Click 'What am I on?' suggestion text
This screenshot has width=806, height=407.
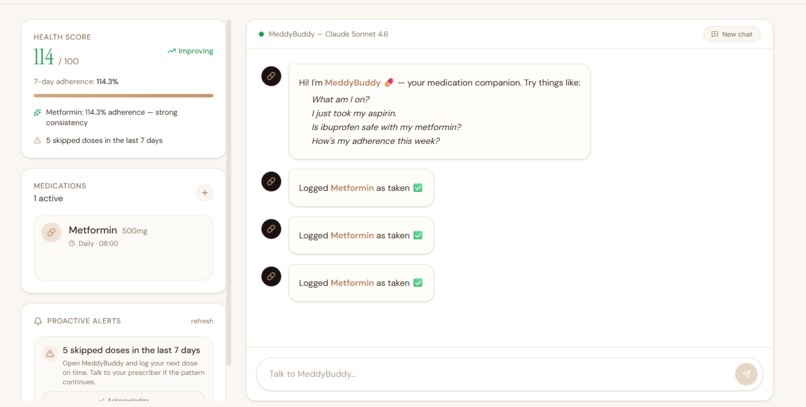(340, 99)
